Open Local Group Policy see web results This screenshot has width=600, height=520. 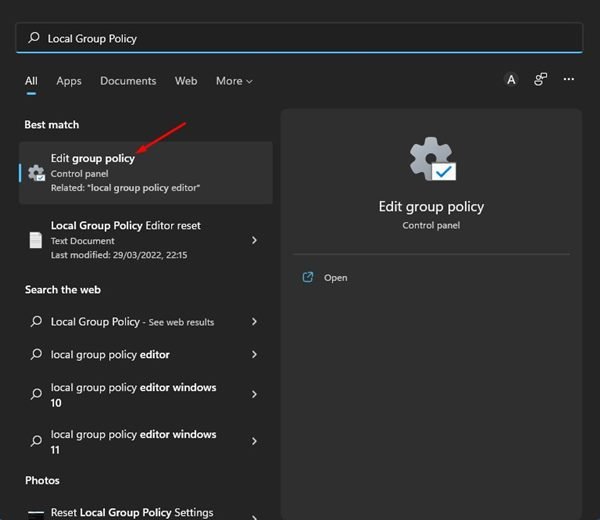click(146, 322)
